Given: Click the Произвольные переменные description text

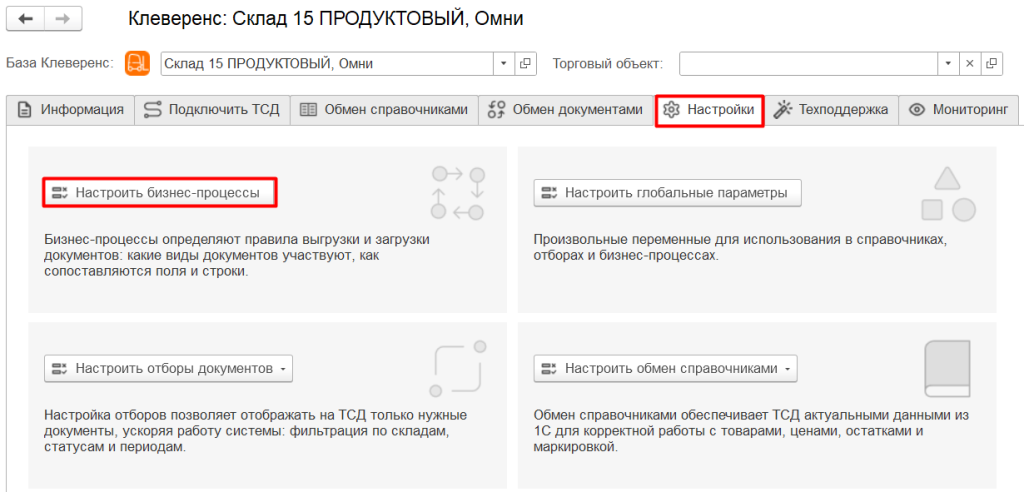Looking at the screenshot, I should click(x=739, y=248).
